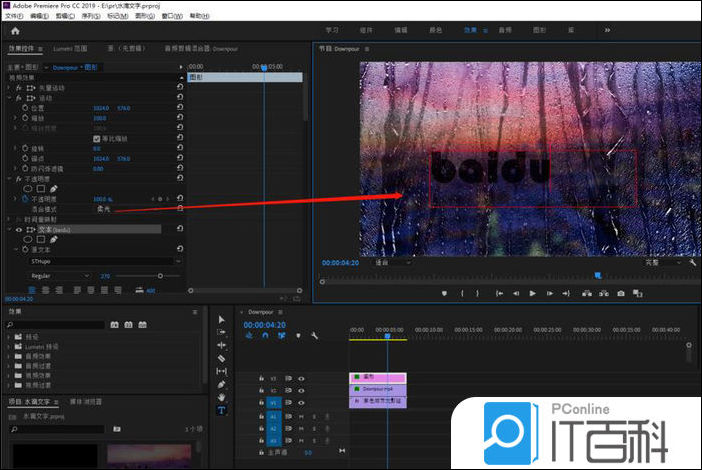Image resolution: width=702 pixels, height=470 pixels.
Task: Select the Pen tool in the tools panel
Action: point(221,384)
